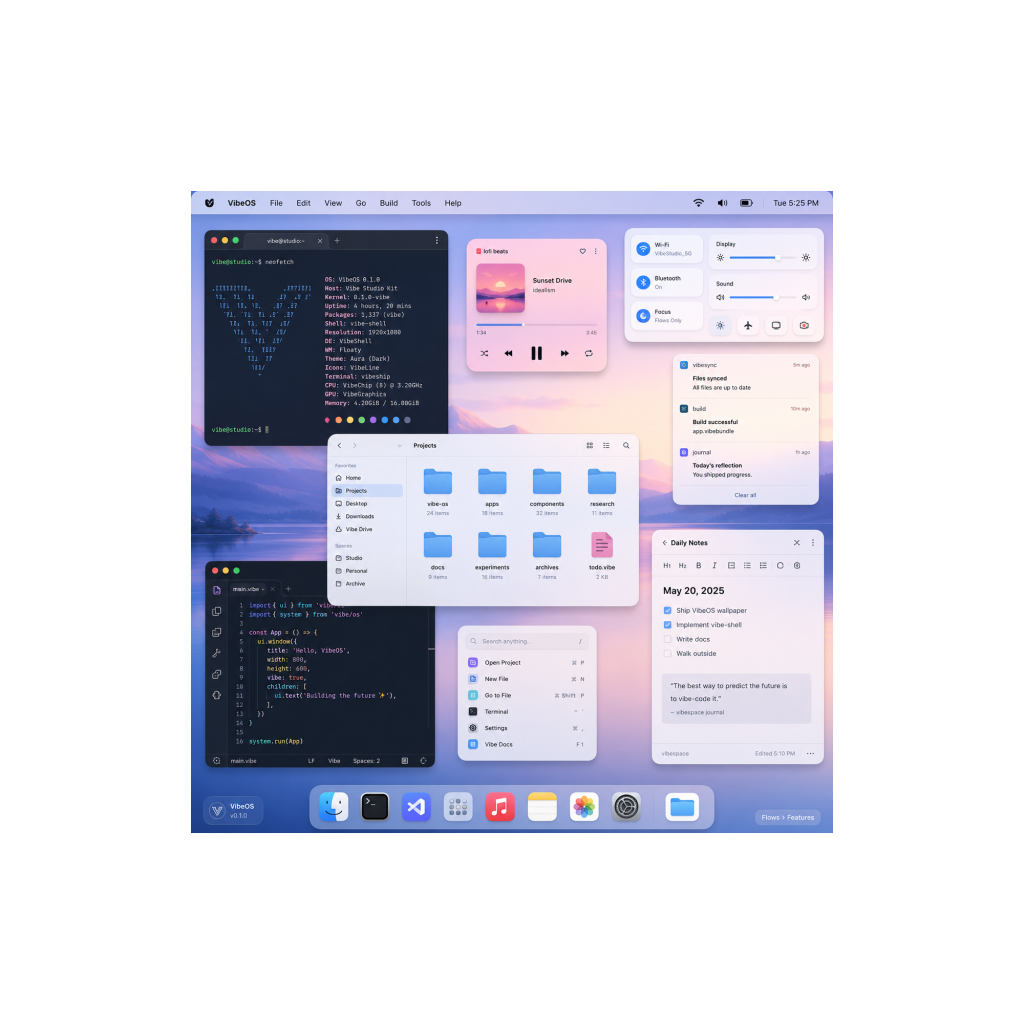Image resolution: width=1024 pixels, height=1024 pixels.
Task: Select Vibe Drive in file manager sidebar
Action: tap(368, 530)
